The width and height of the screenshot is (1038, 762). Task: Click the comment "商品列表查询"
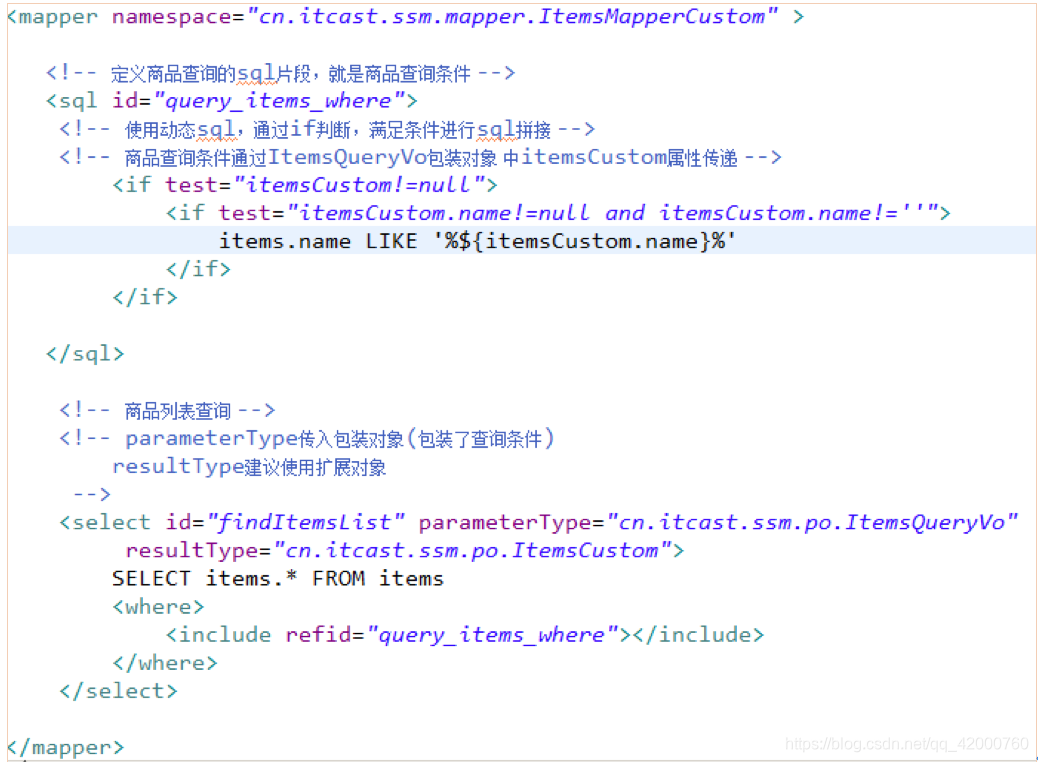167,410
